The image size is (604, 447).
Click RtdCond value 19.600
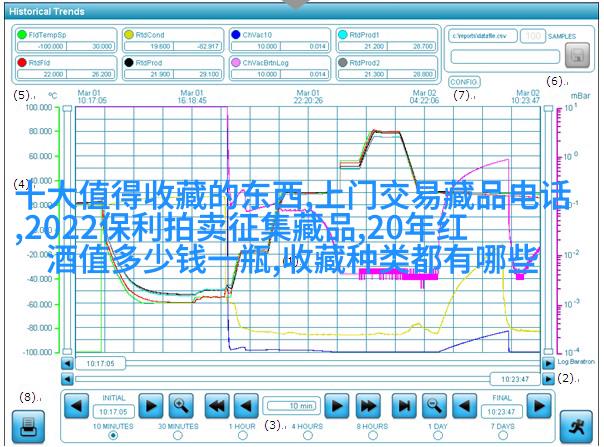(x=149, y=46)
